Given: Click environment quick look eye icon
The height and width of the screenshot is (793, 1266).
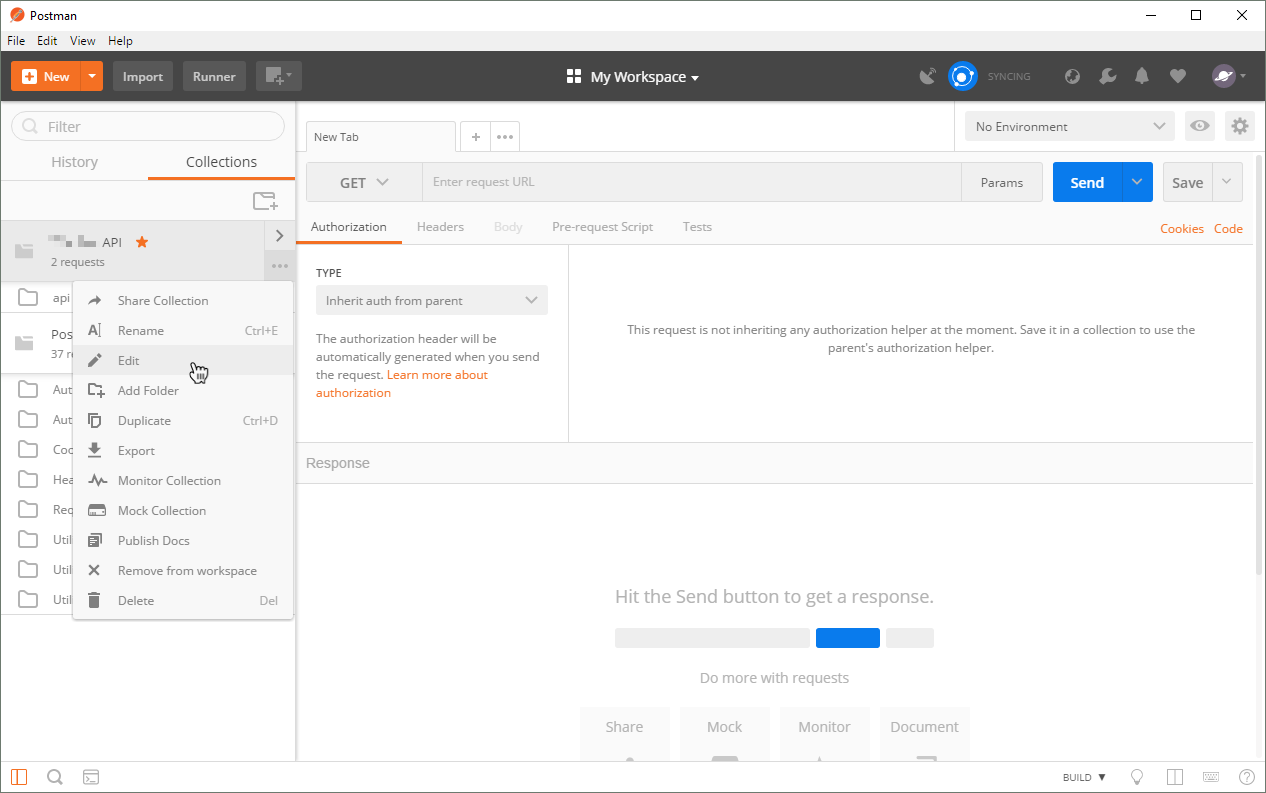Looking at the screenshot, I should point(1200,126).
